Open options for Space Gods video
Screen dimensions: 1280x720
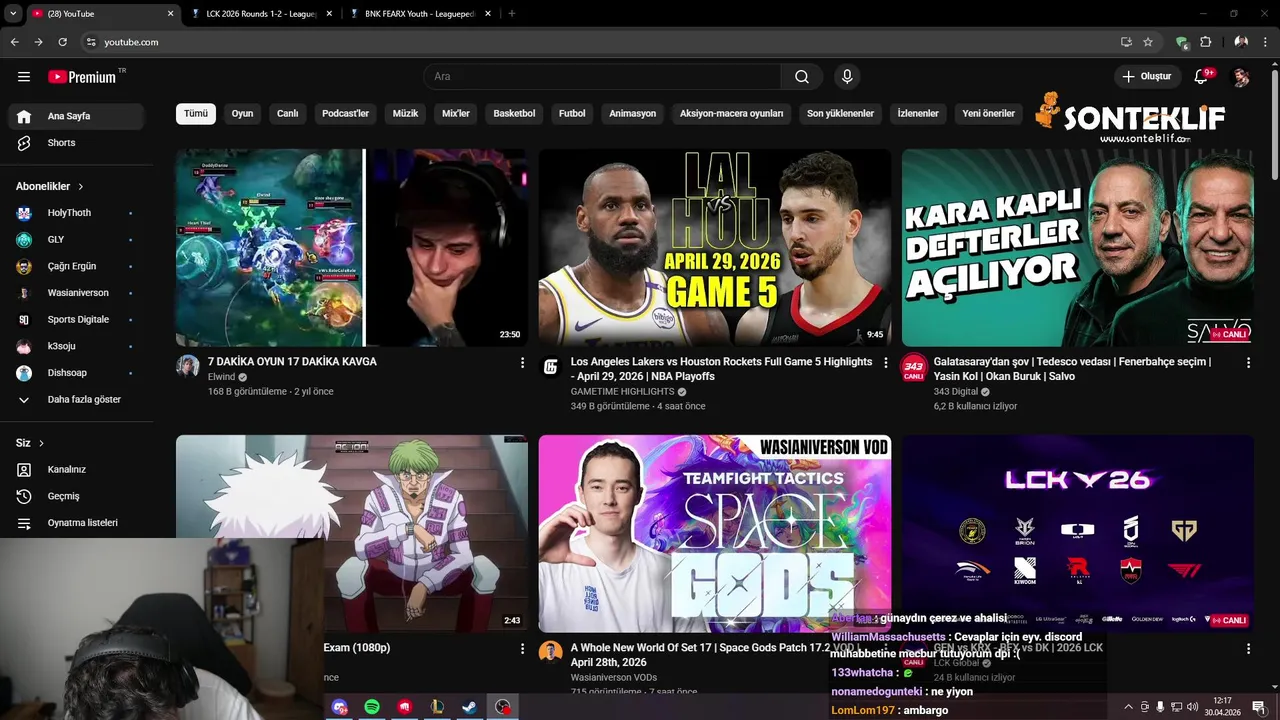pos(885,649)
